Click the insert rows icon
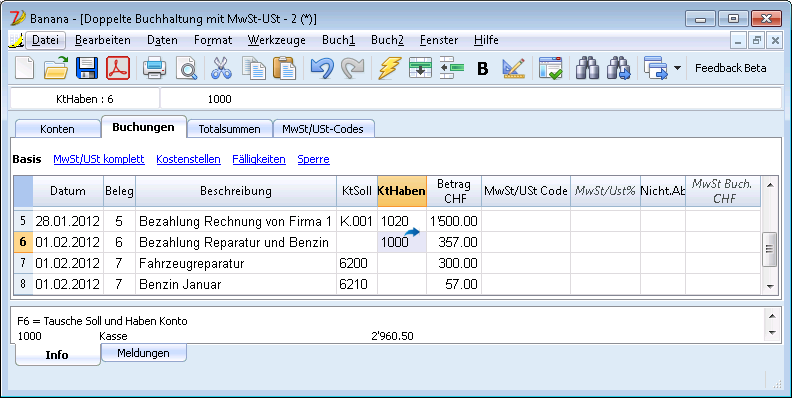Viewport: 792px width, 398px height. (420, 68)
